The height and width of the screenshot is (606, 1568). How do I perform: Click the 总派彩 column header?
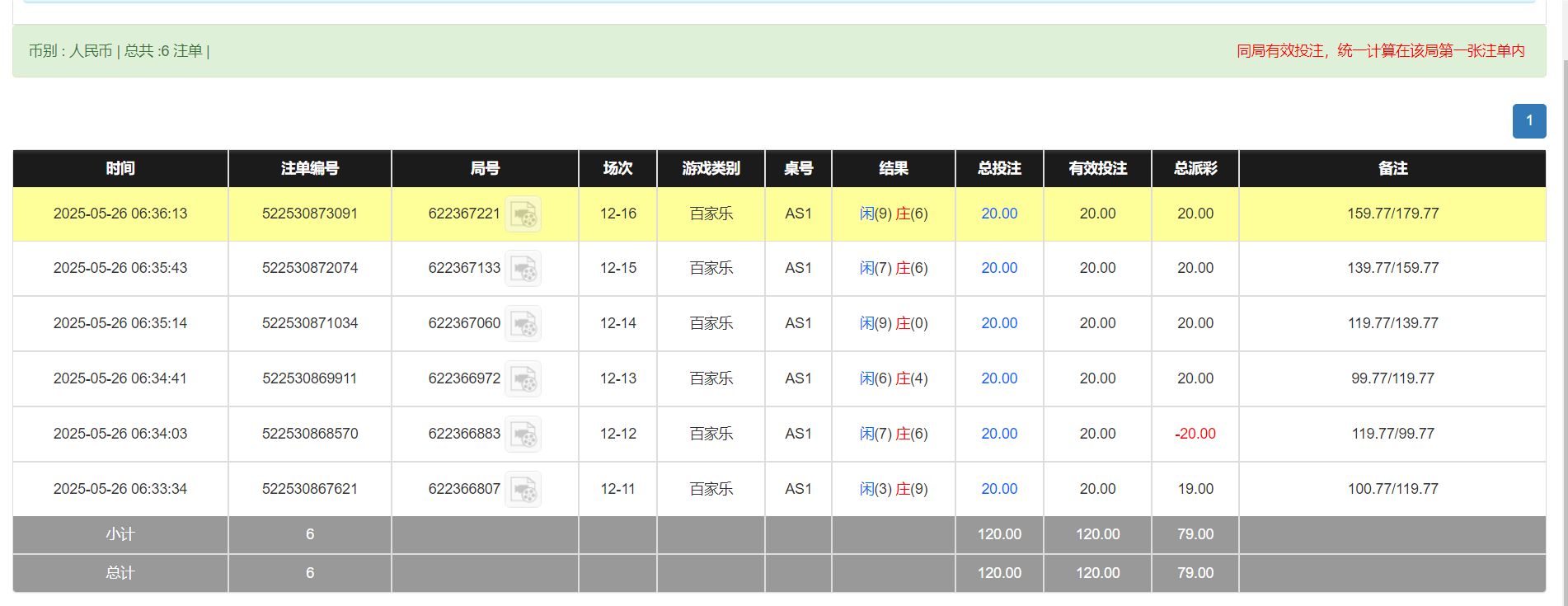pos(1195,168)
